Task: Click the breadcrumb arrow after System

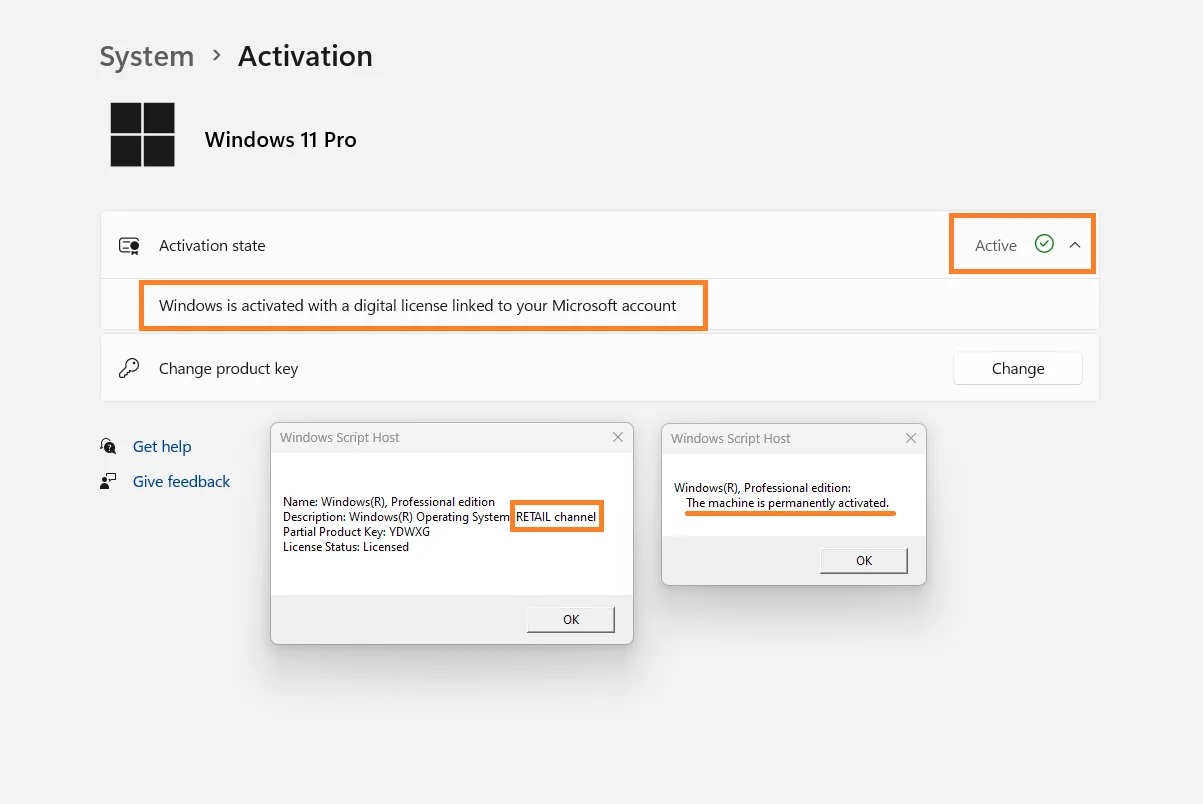Action: tap(216, 56)
